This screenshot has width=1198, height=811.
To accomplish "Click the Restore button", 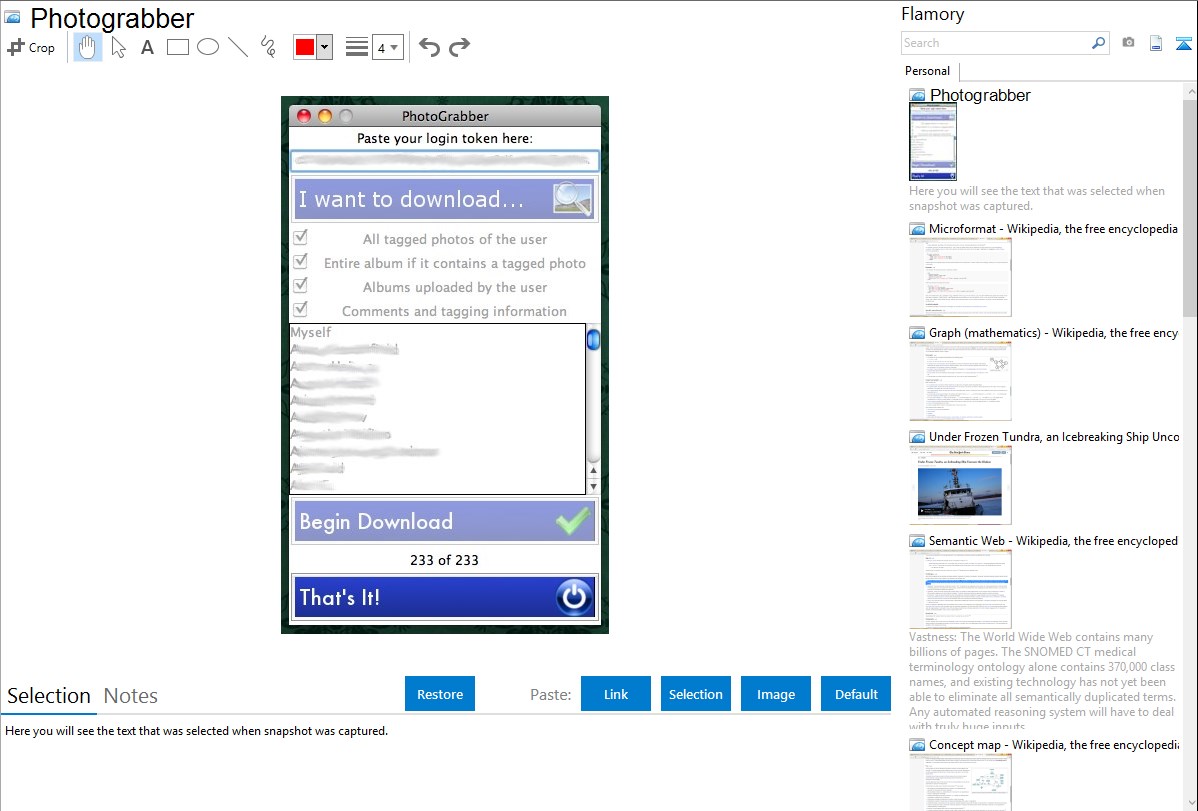I will (440, 694).
